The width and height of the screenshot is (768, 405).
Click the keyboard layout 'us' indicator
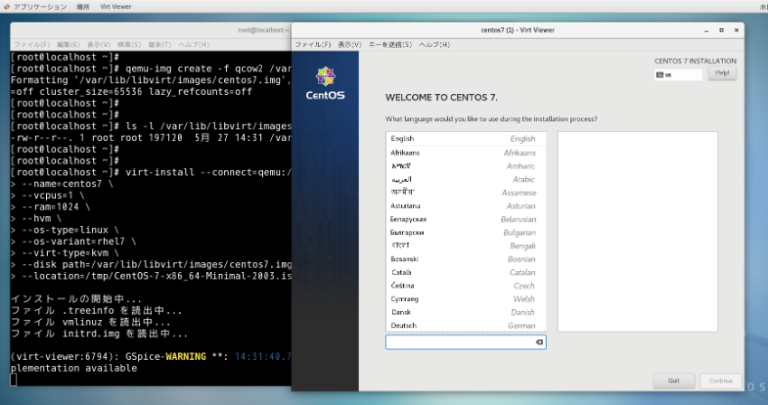pyautogui.click(x=677, y=74)
